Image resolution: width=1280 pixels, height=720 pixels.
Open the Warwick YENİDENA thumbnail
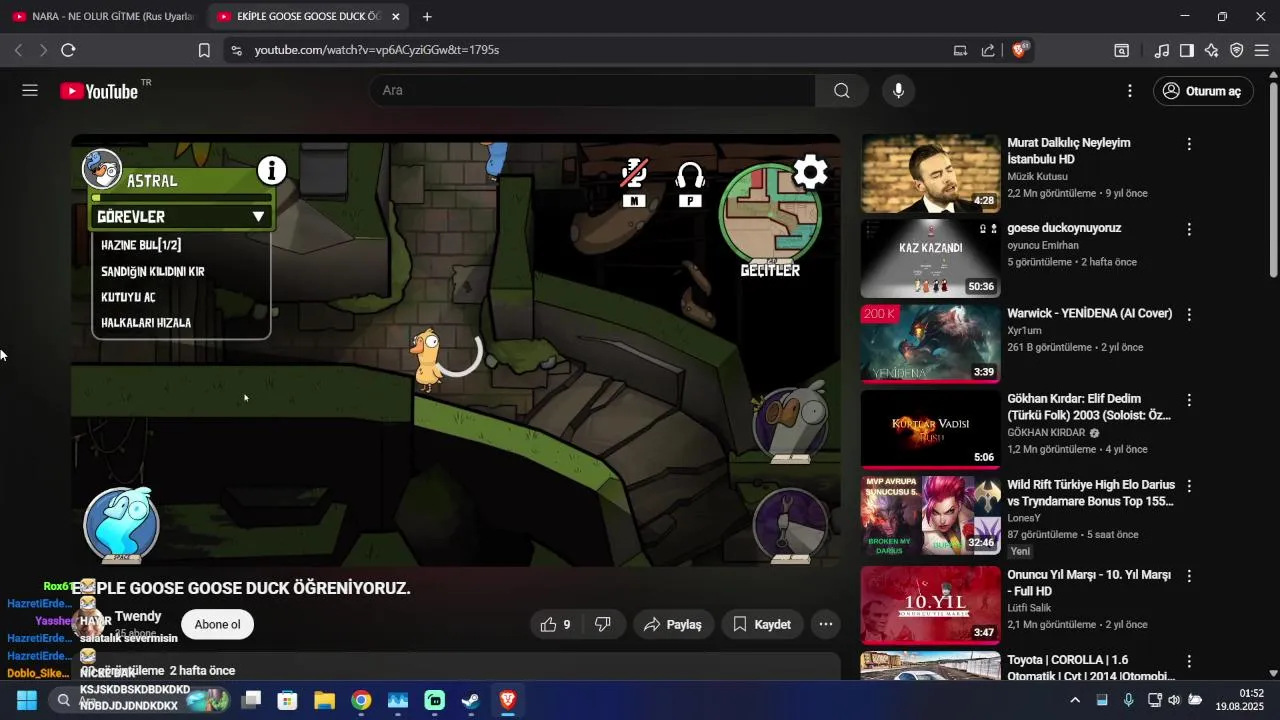click(x=930, y=344)
